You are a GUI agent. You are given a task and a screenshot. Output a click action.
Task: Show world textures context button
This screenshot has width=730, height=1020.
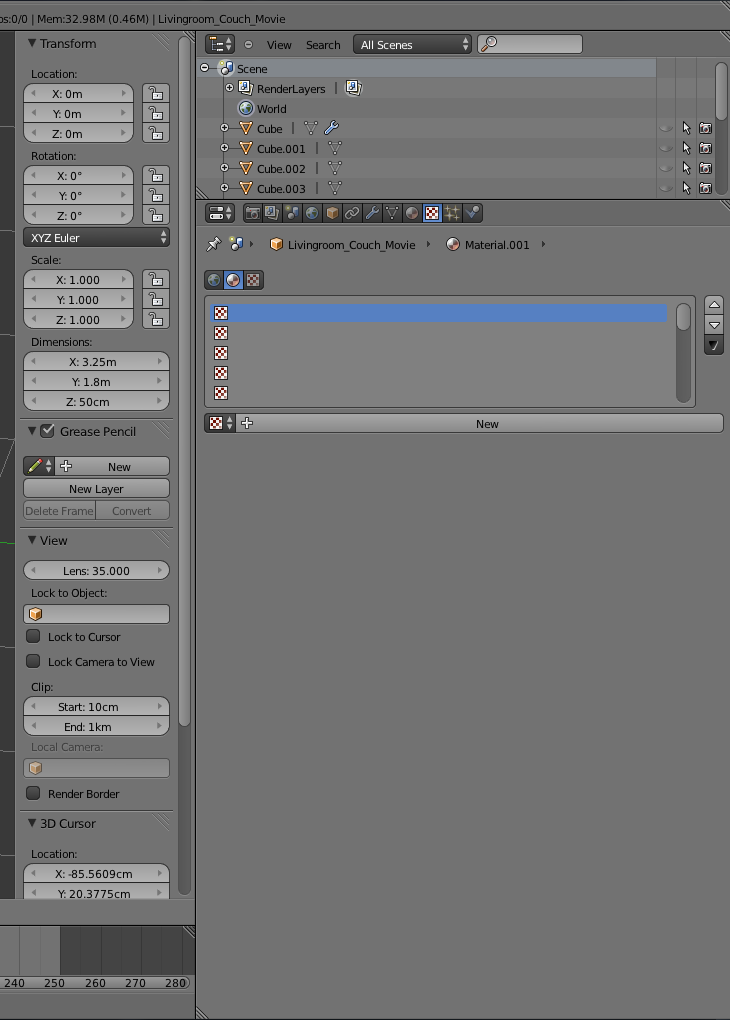click(x=214, y=280)
